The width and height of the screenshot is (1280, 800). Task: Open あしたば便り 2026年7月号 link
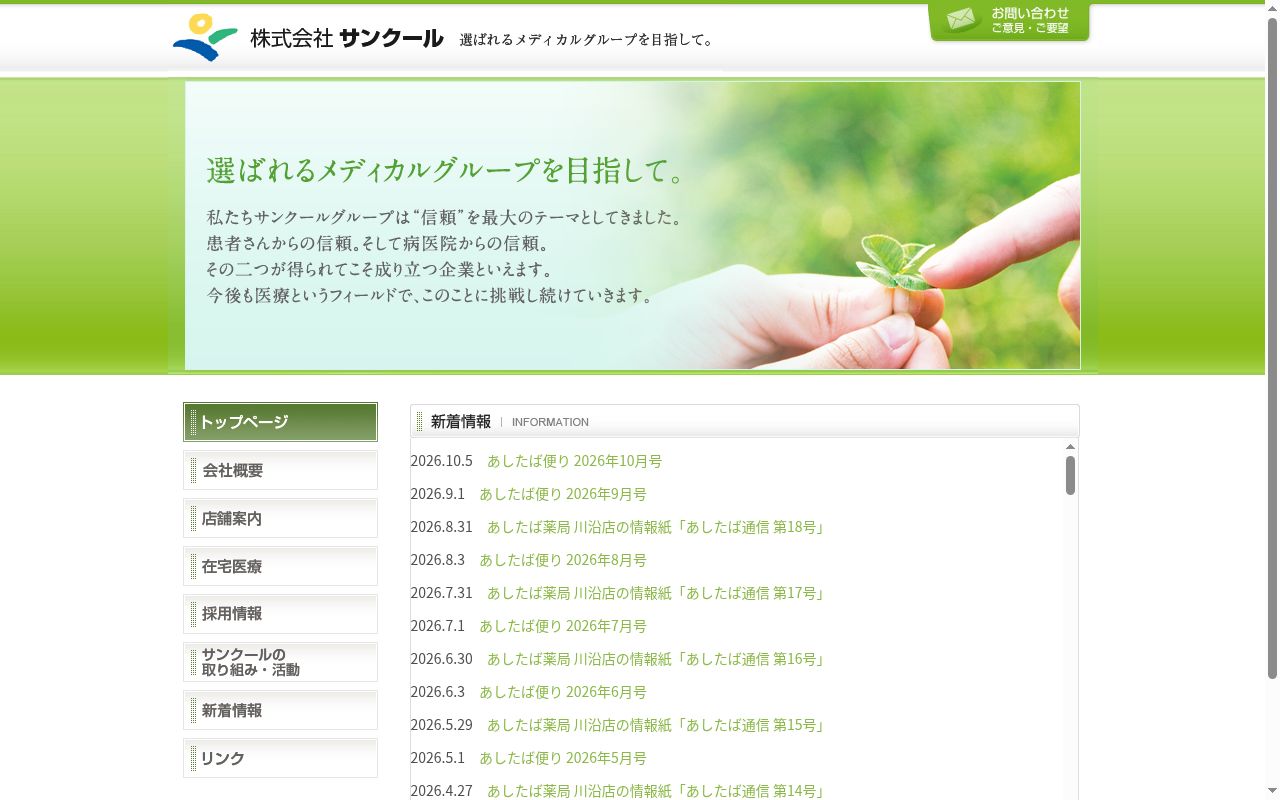tap(562, 626)
